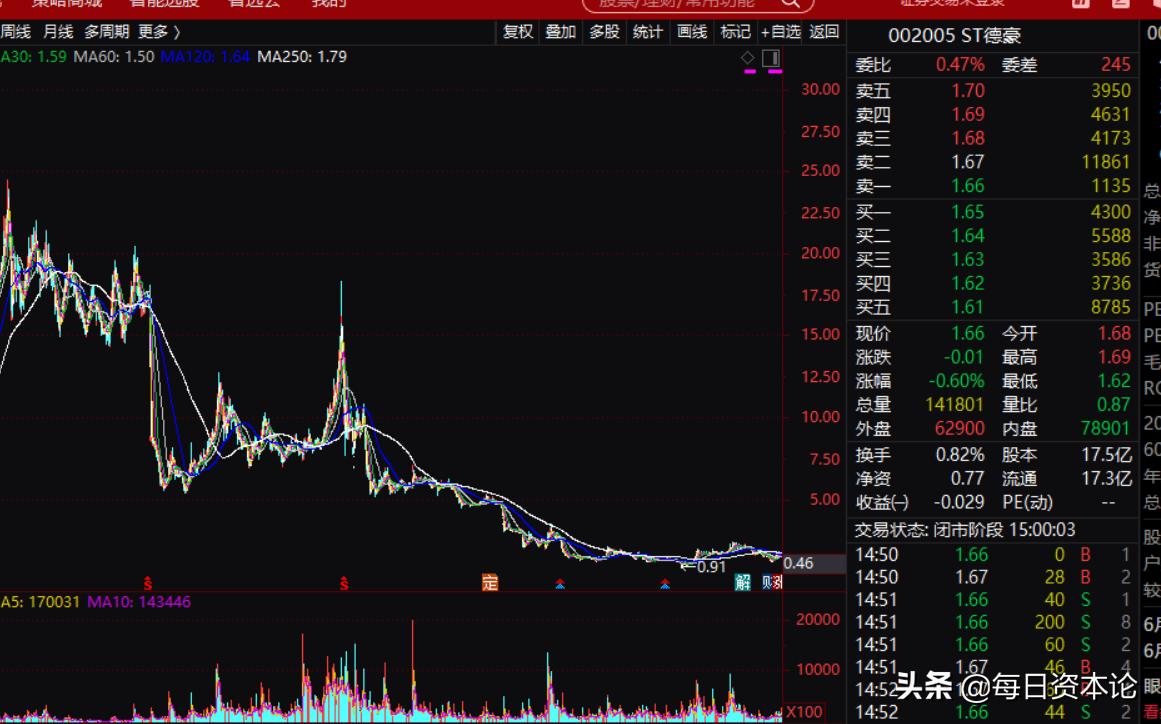The width and height of the screenshot is (1161, 724).
Task: Select the 卖四 ask row at 1.69
Action: pyautogui.click(x=993, y=115)
